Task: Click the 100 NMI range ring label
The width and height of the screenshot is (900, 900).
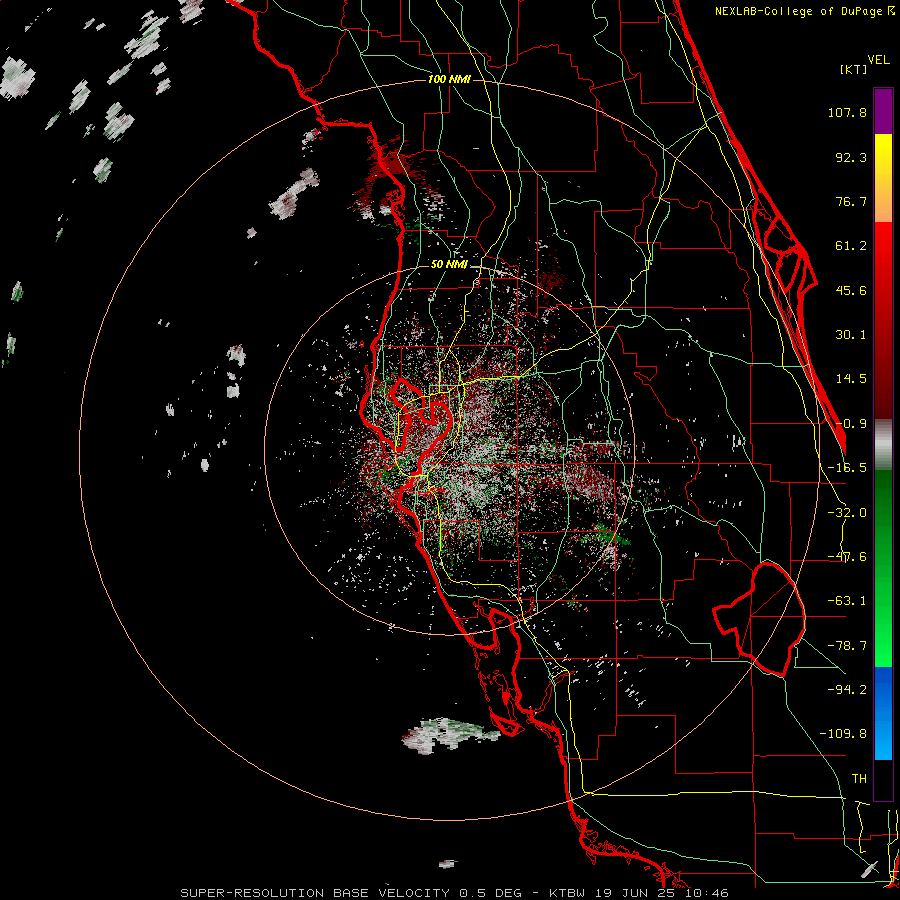Action: (x=449, y=79)
